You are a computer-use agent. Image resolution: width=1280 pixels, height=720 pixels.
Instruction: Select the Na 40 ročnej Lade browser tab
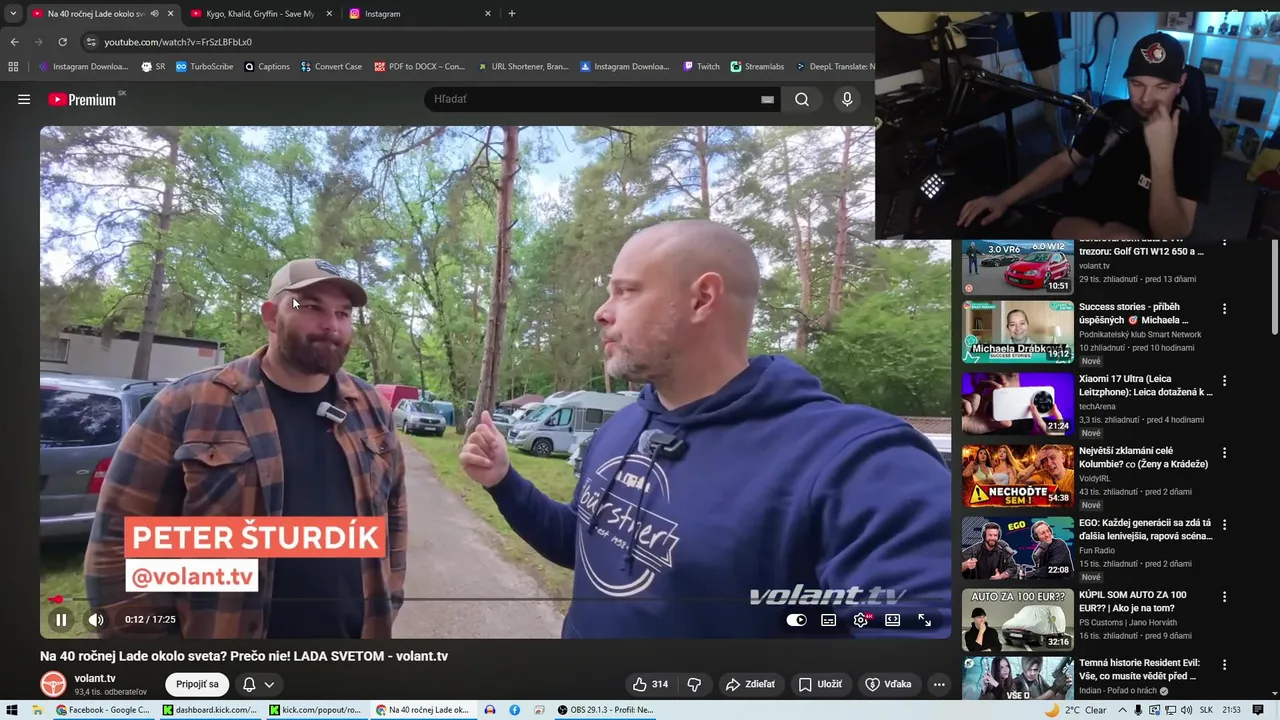pyautogui.click(x=96, y=14)
